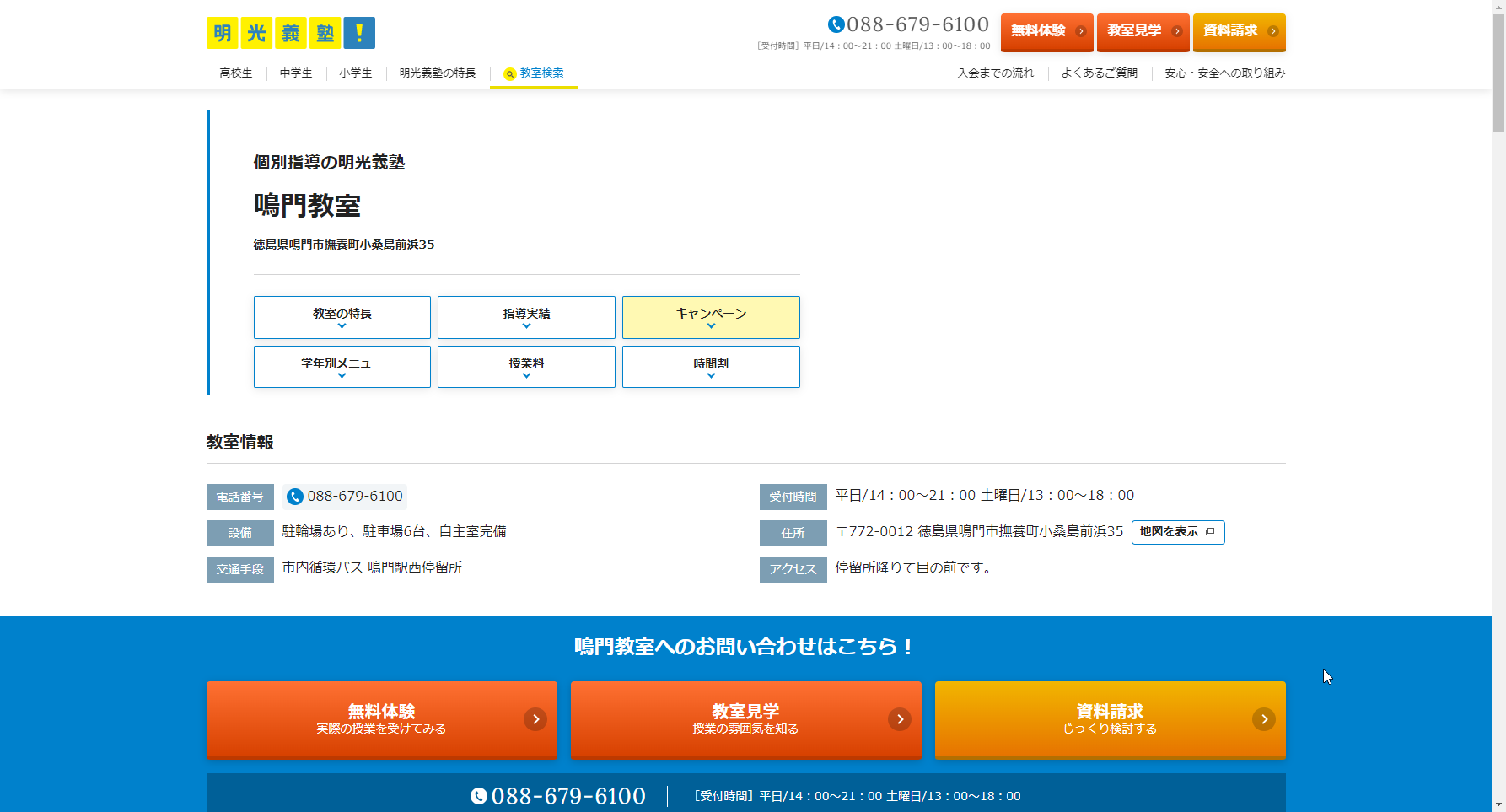Screen dimensions: 1506x812
Task: Expand 学年別メニュー section
Action: click(x=342, y=367)
